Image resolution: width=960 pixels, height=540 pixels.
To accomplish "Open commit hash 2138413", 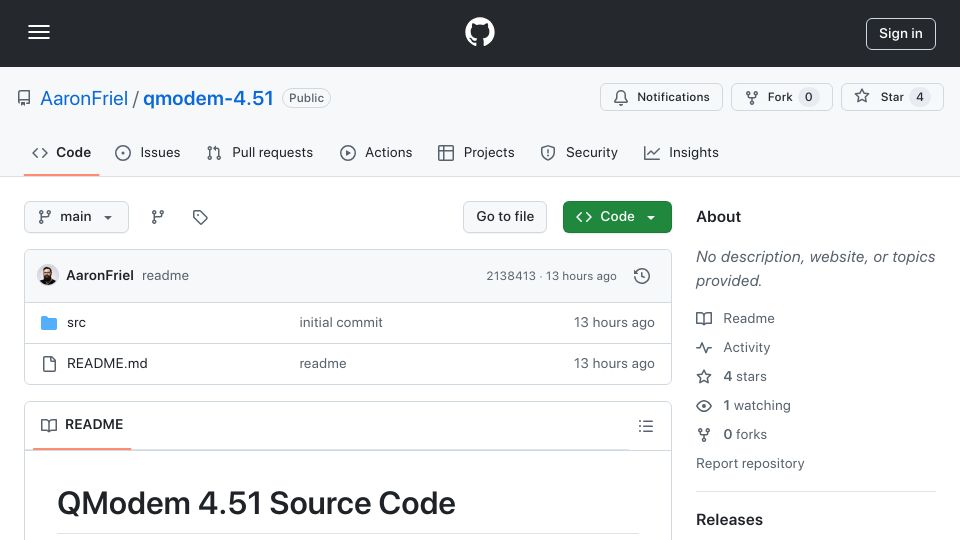I will 511,276.
